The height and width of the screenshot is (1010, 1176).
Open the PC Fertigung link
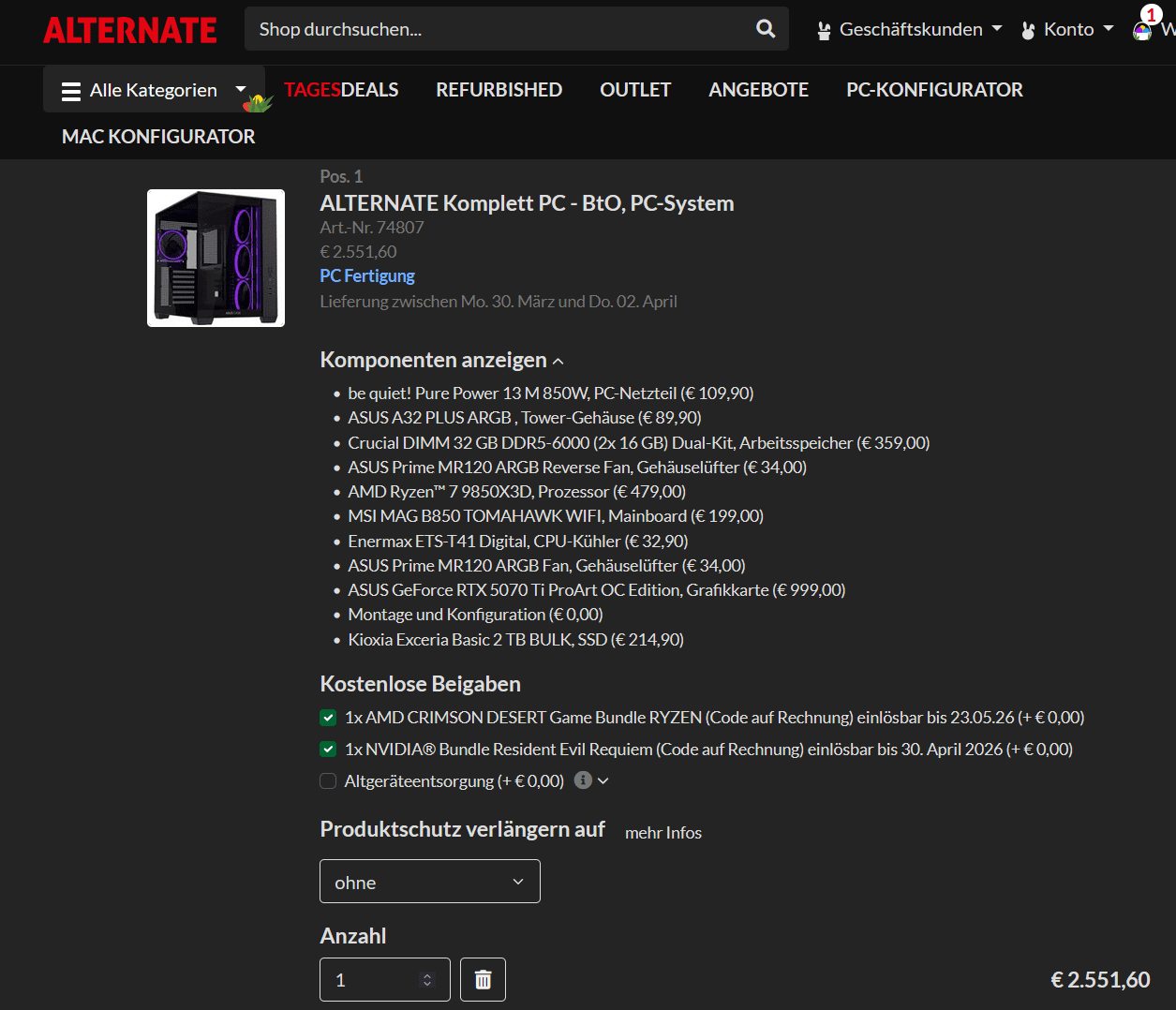pyautogui.click(x=366, y=275)
